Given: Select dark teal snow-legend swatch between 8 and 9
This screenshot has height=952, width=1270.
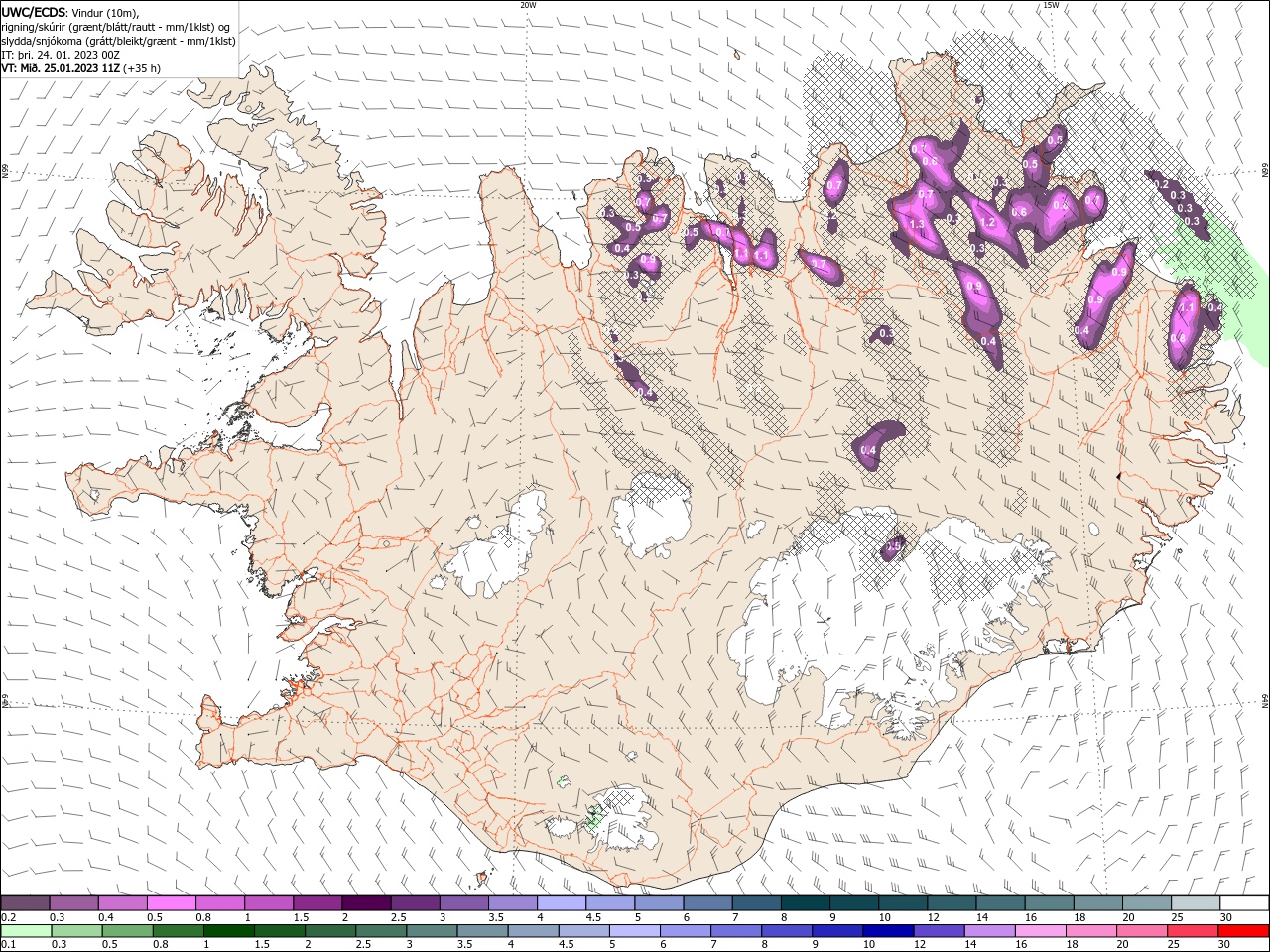Looking at the screenshot, I should coord(806,903).
